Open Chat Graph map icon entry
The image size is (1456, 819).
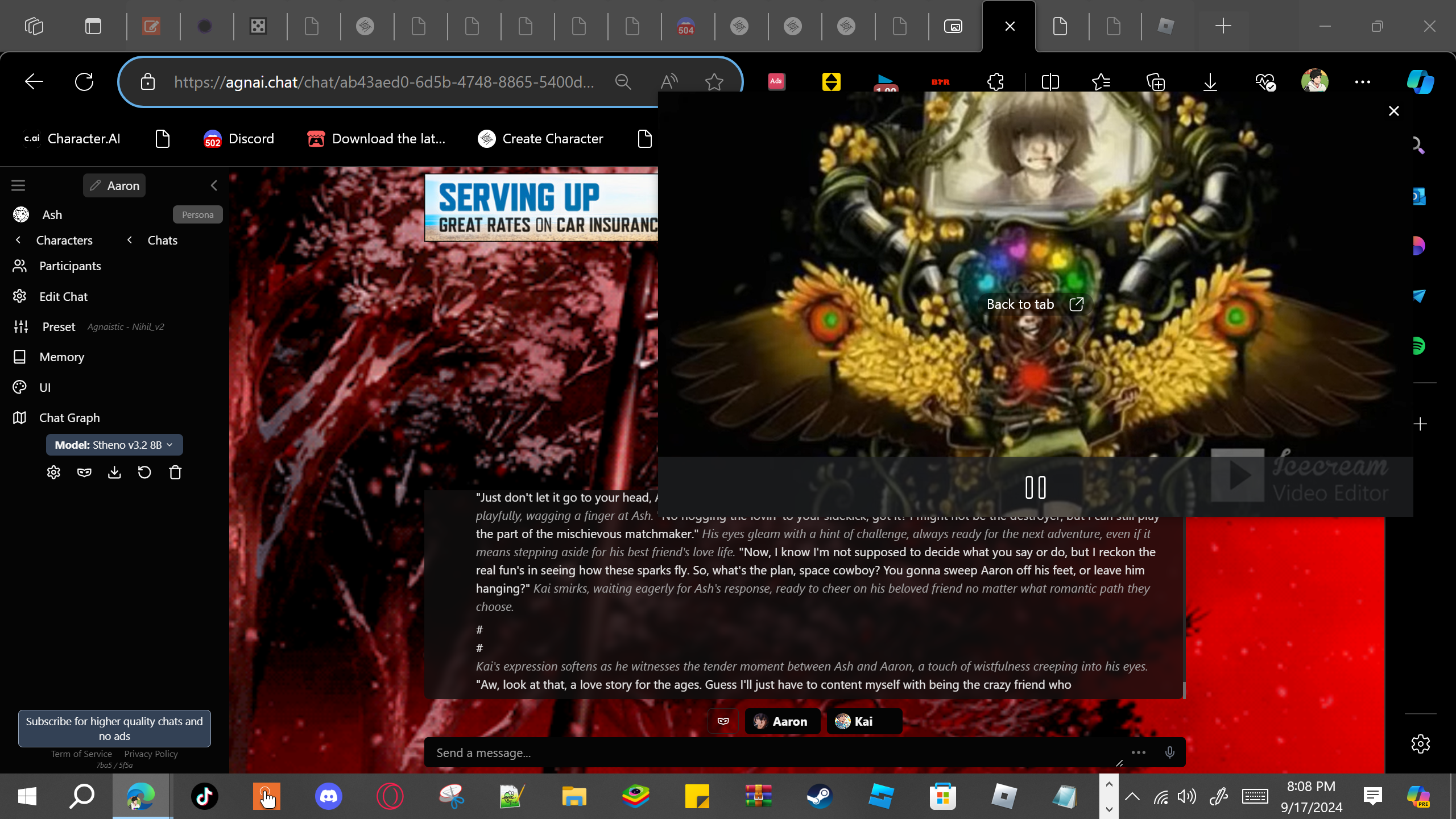[x=69, y=417]
